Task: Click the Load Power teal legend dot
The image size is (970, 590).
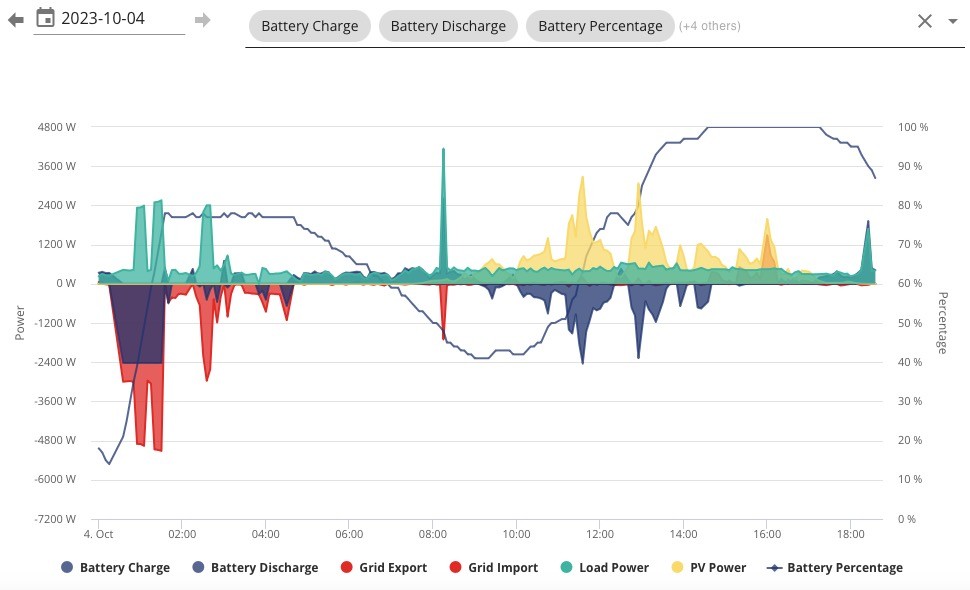Action: pyautogui.click(x=566, y=566)
